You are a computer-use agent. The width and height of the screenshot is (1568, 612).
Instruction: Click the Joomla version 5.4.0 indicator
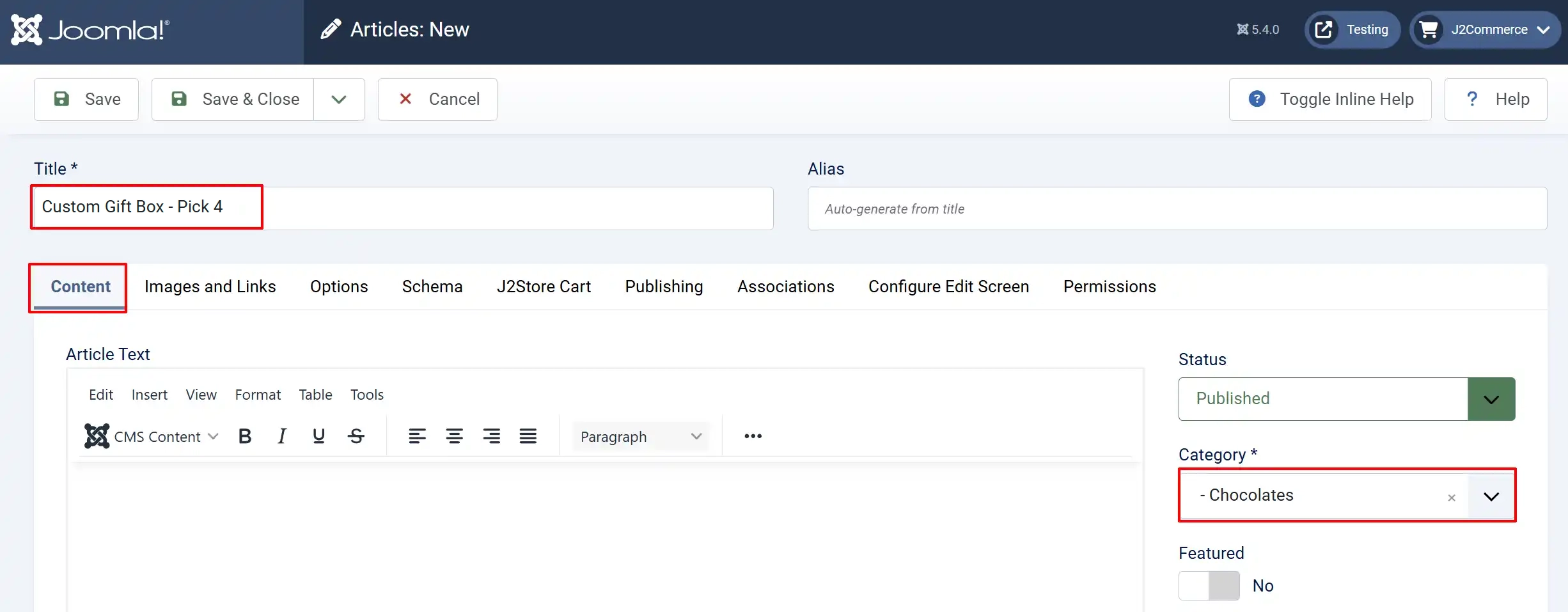coord(1257,29)
